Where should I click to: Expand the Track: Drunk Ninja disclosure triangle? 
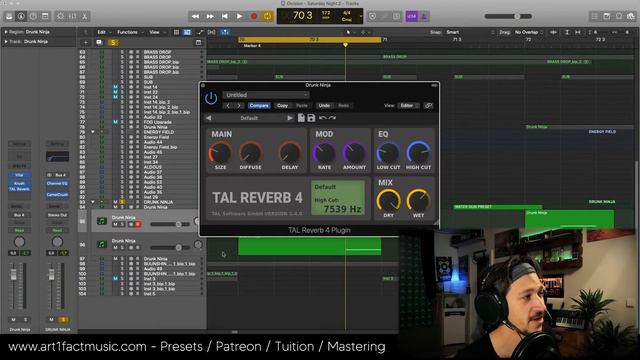click(6, 41)
